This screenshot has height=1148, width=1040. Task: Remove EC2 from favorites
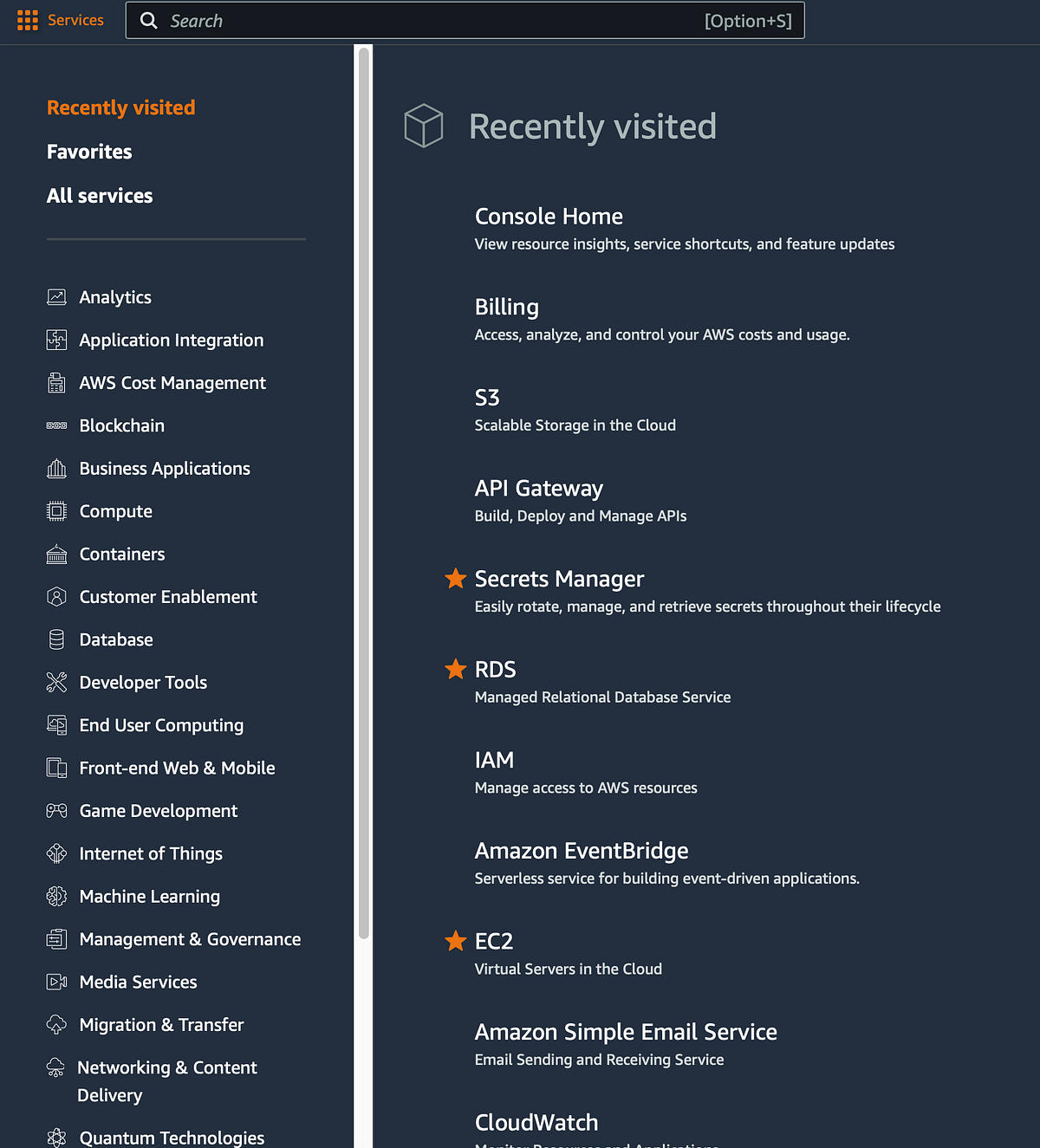tap(456, 941)
